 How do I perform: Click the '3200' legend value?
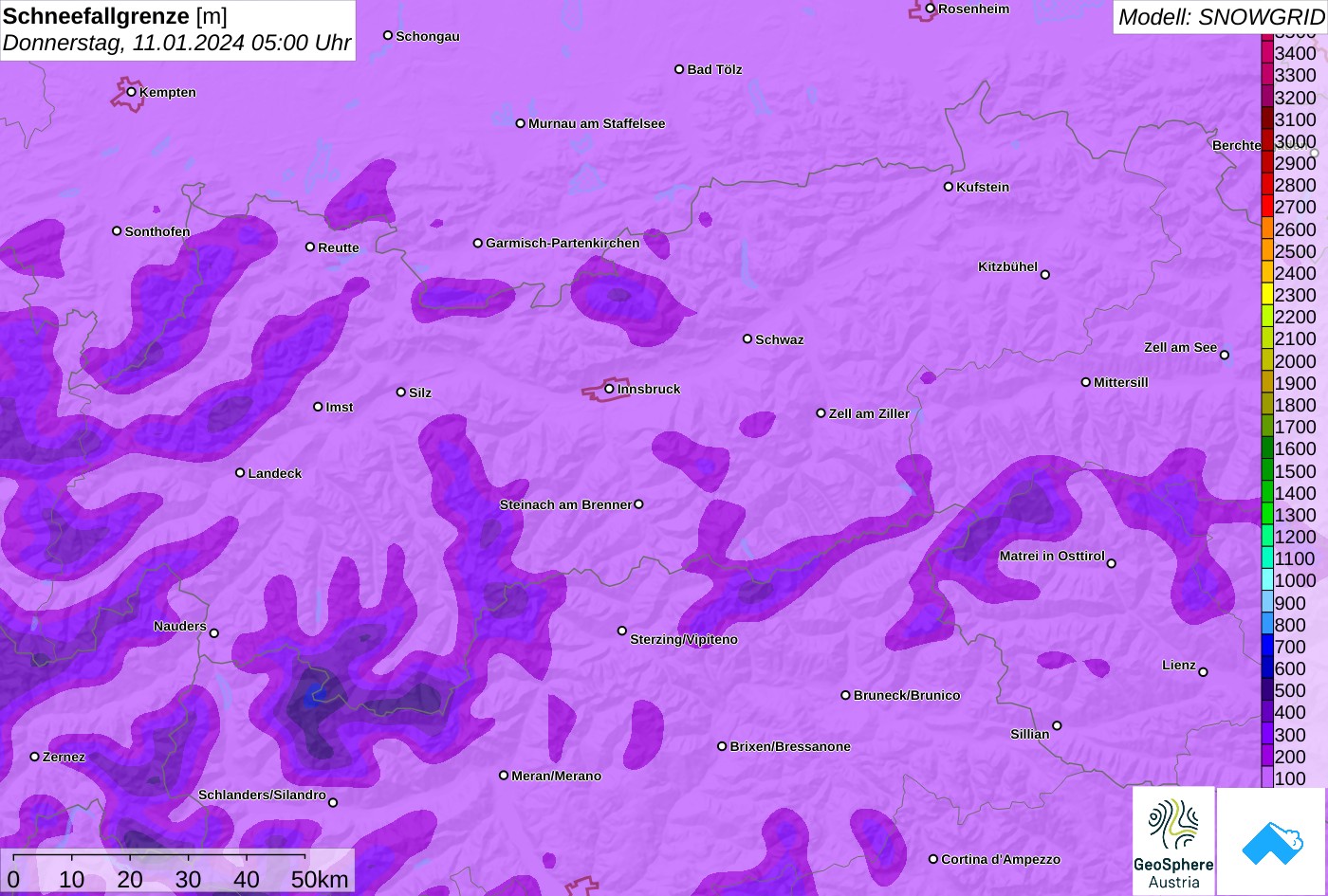[x=1296, y=98]
